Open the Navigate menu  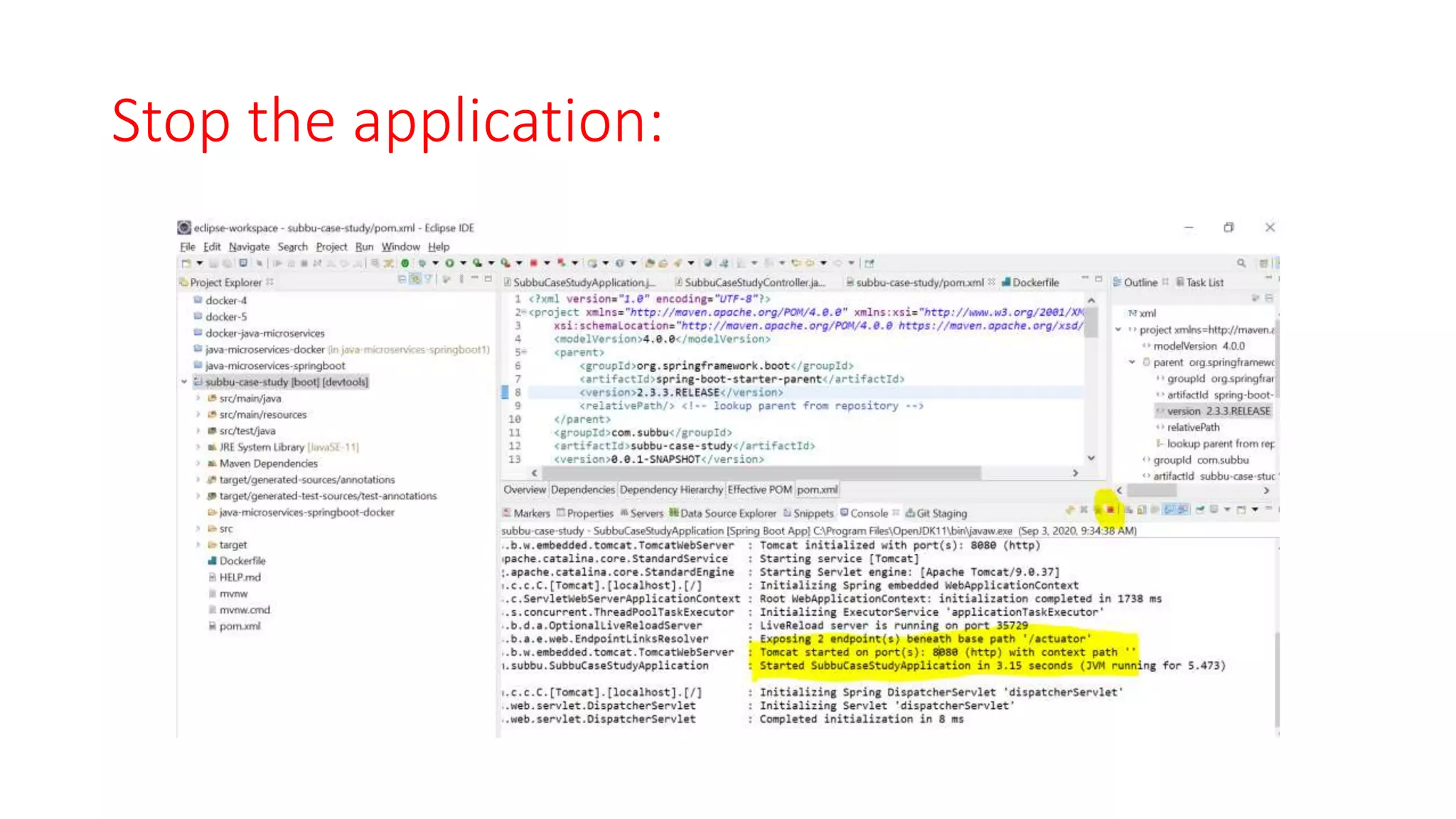(249, 247)
